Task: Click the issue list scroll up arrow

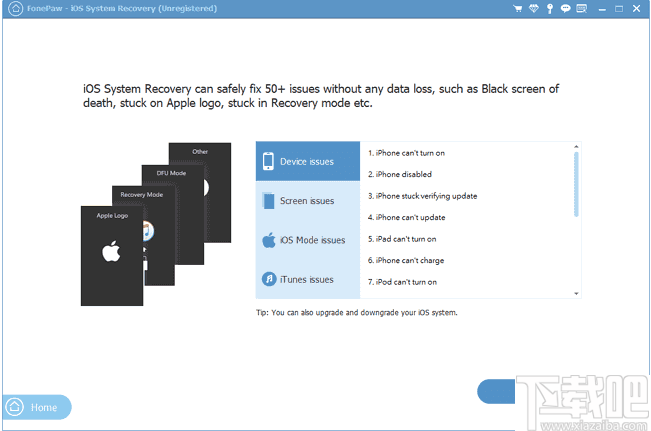Action: pyautogui.click(x=576, y=147)
